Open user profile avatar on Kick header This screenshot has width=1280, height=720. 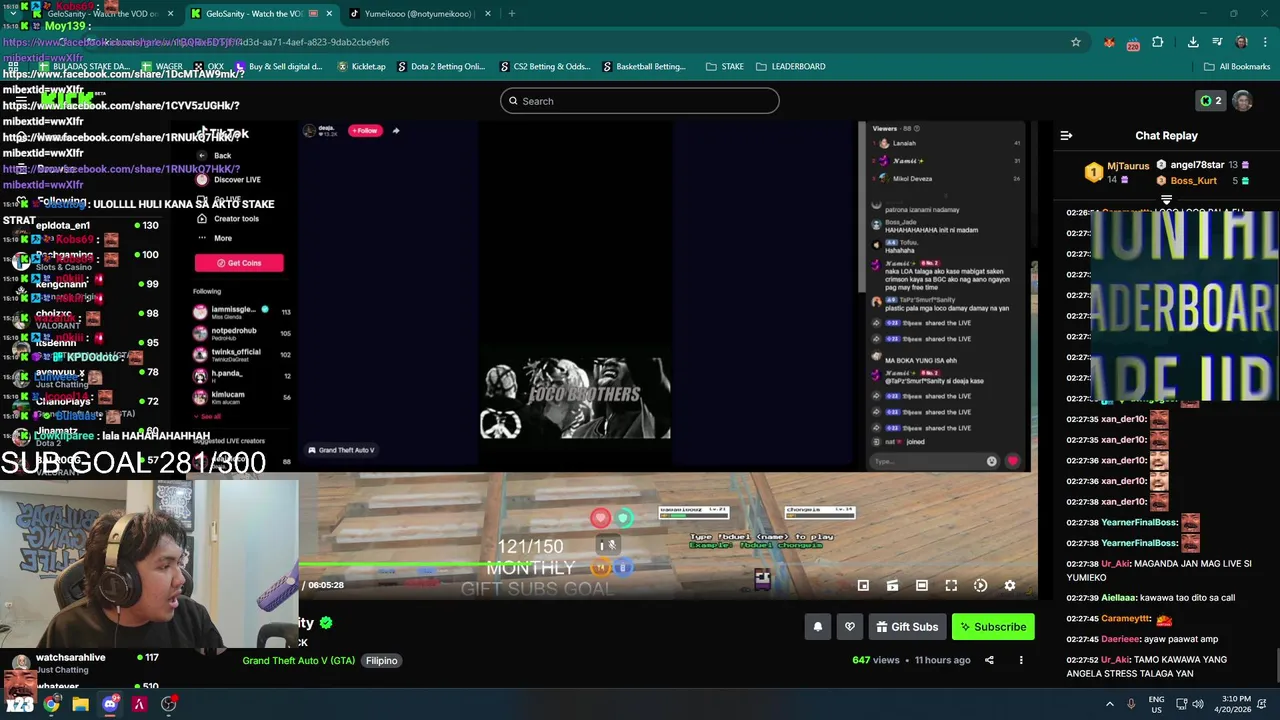coord(1242,101)
